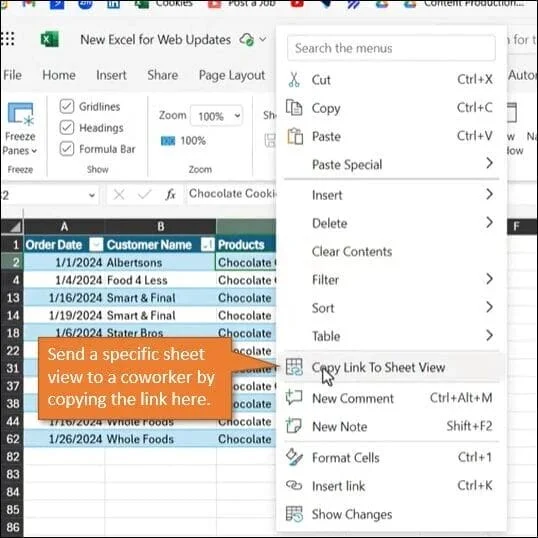Click the workbook title New Excel for Web Updates

coord(155,39)
